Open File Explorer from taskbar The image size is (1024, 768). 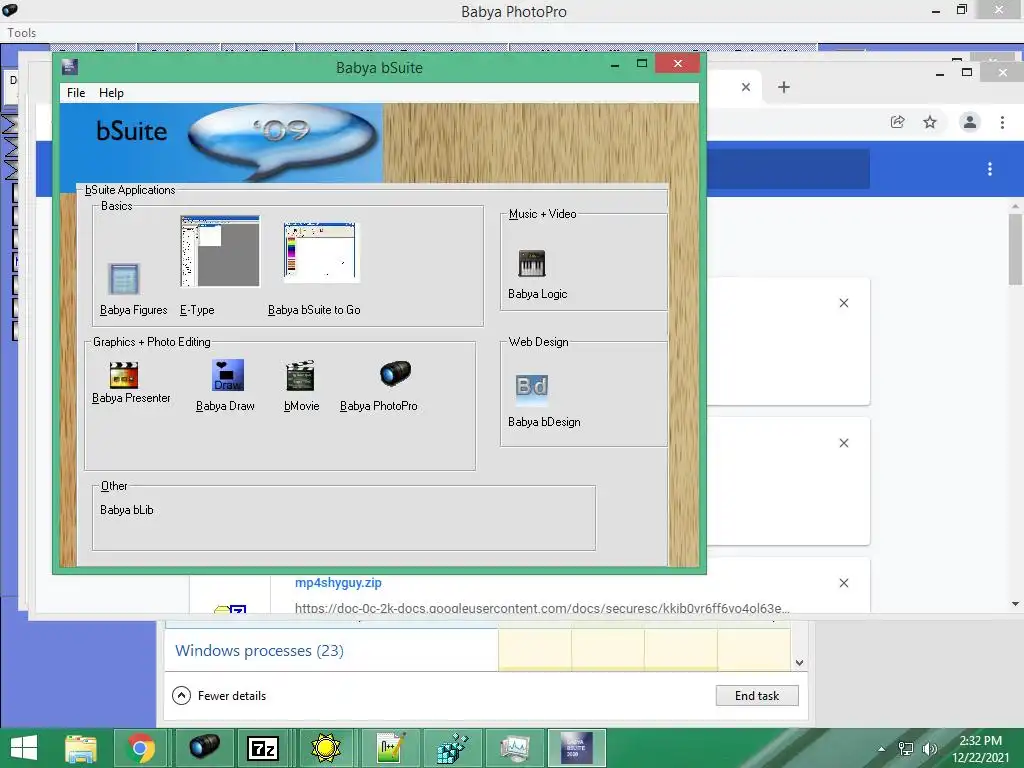(x=80, y=748)
